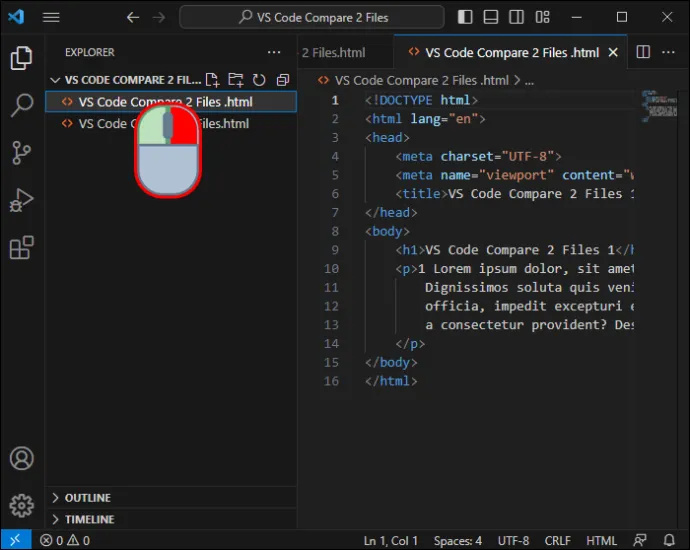Open the Manage gear menu
The height and width of the screenshot is (550, 690).
[21, 506]
